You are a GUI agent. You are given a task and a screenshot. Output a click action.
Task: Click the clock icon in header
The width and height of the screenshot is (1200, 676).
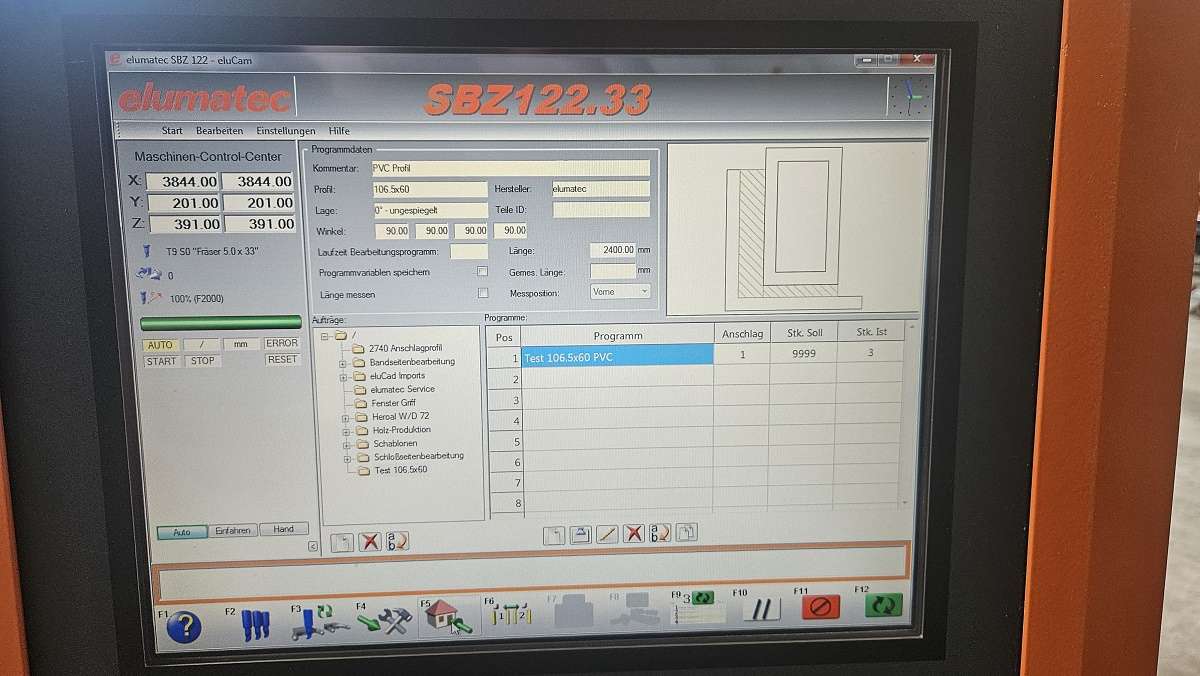[x=909, y=97]
